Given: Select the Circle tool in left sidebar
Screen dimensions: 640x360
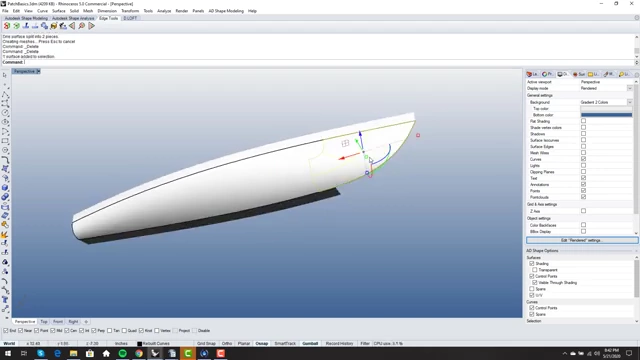Looking at the screenshot, I should click(5, 113).
